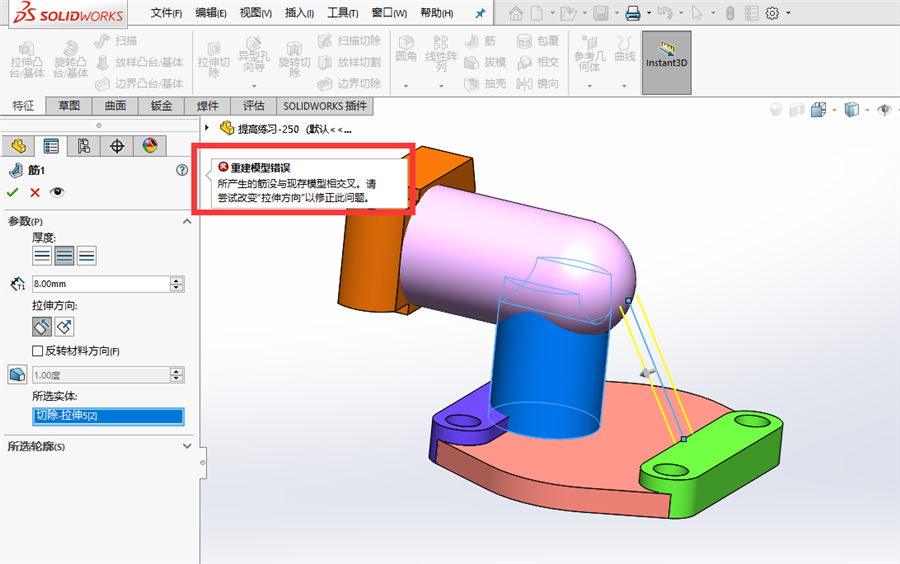Open the Linear Pattern dropdown arrow

441,86
